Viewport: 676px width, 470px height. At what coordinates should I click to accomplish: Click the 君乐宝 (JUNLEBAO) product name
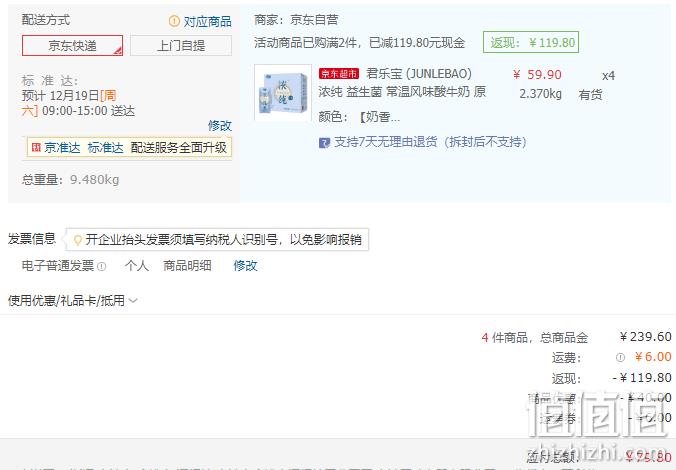[x=419, y=74]
